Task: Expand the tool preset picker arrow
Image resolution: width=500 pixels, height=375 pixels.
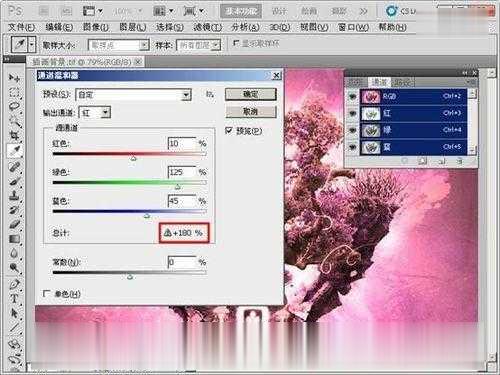Action: [32, 44]
